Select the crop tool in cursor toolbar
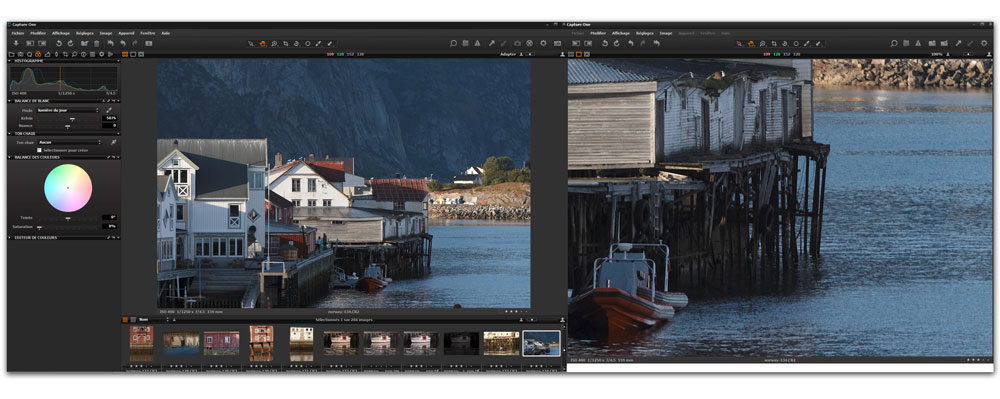The width and height of the screenshot is (1000, 399). (285, 43)
